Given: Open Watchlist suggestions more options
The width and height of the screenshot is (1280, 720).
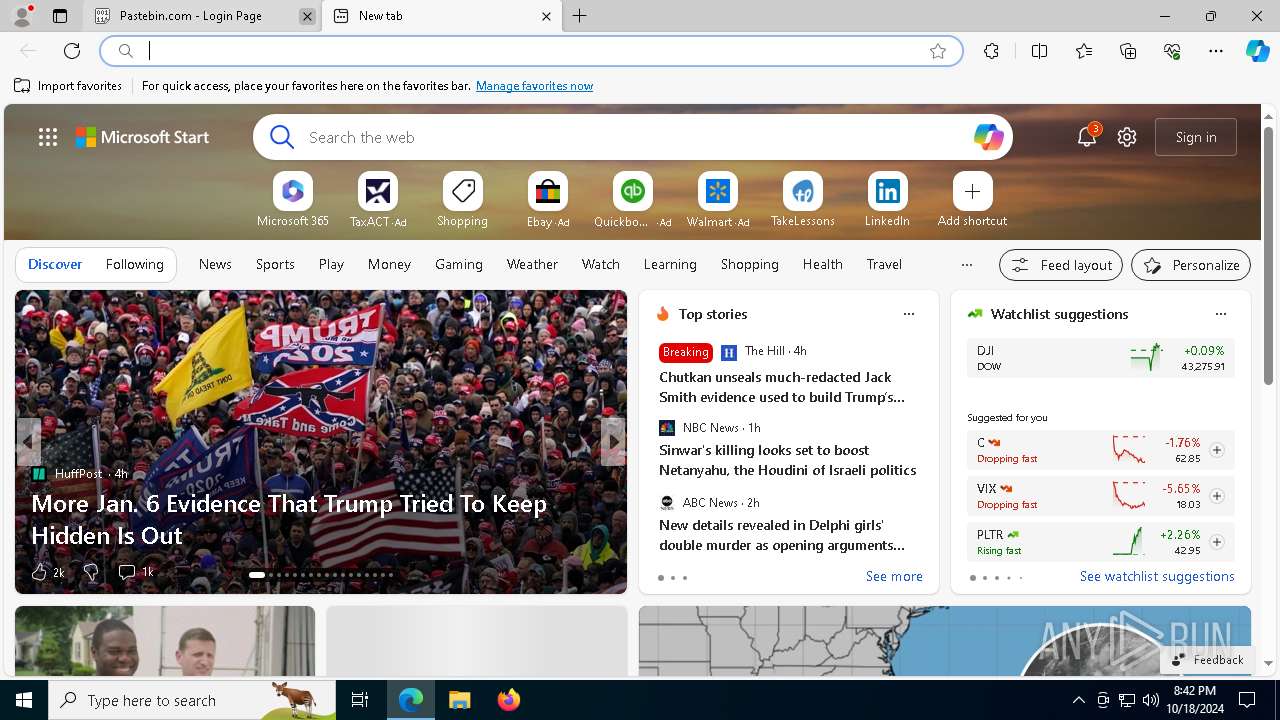Looking at the screenshot, I should (1220, 314).
